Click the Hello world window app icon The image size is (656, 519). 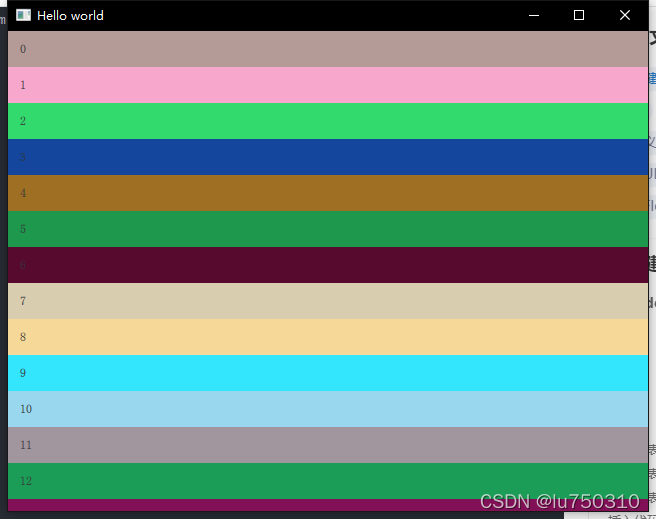point(23,15)
